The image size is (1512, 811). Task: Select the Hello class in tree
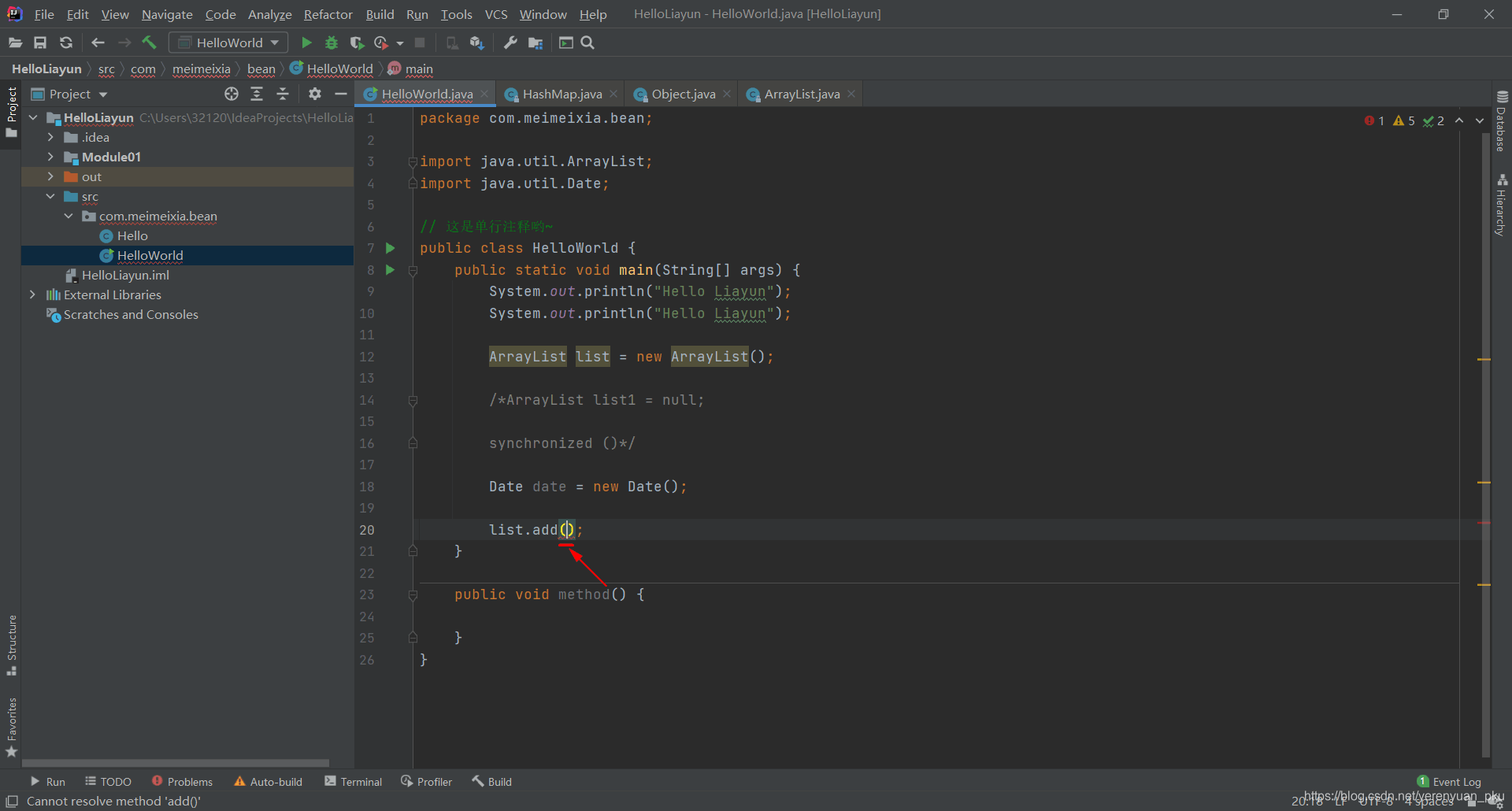[132, 235]
